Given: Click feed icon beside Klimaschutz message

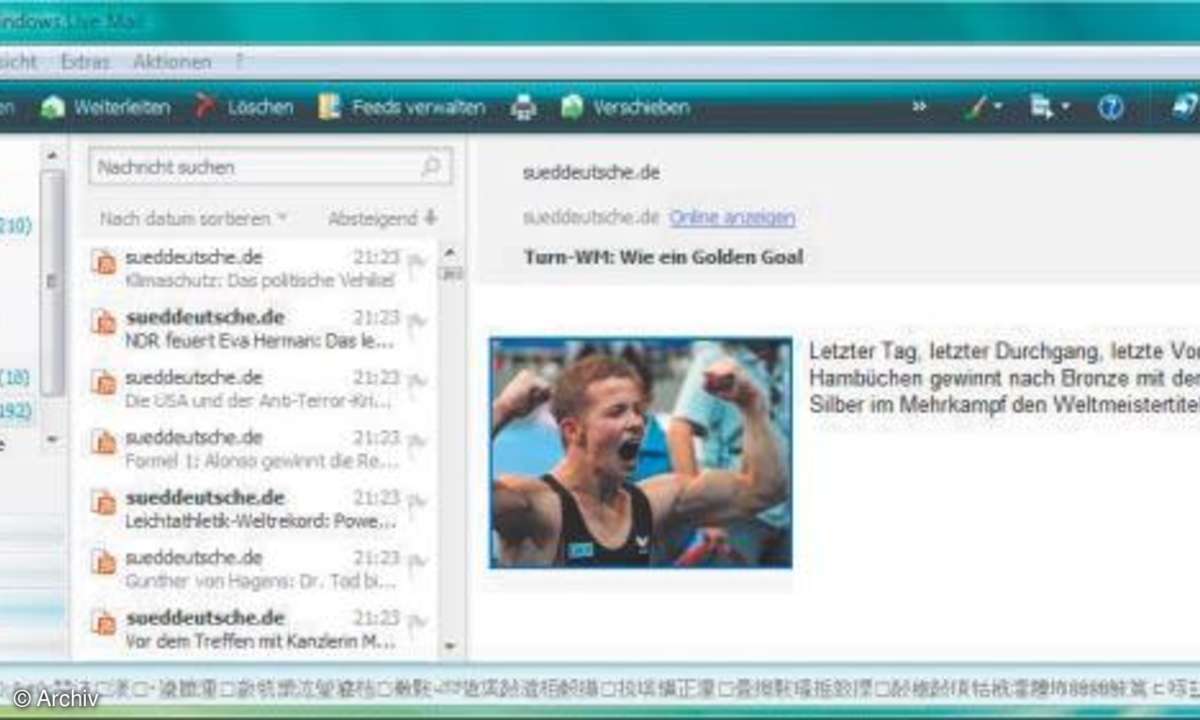Looking at the screenshot, I should click(x=103, y=262).
